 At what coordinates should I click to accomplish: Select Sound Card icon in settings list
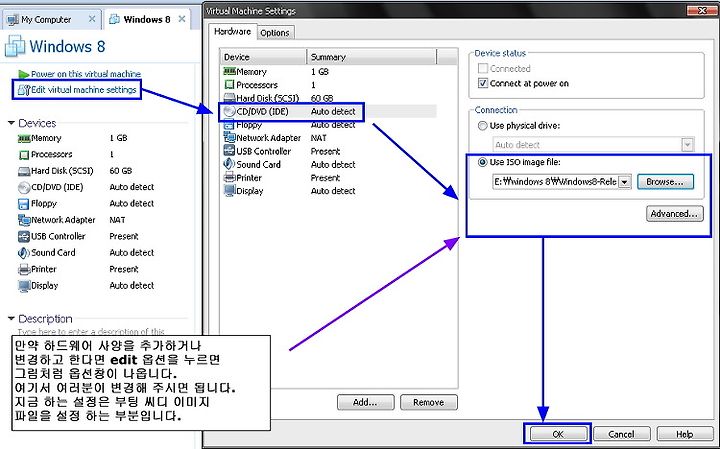pos(229,164)
